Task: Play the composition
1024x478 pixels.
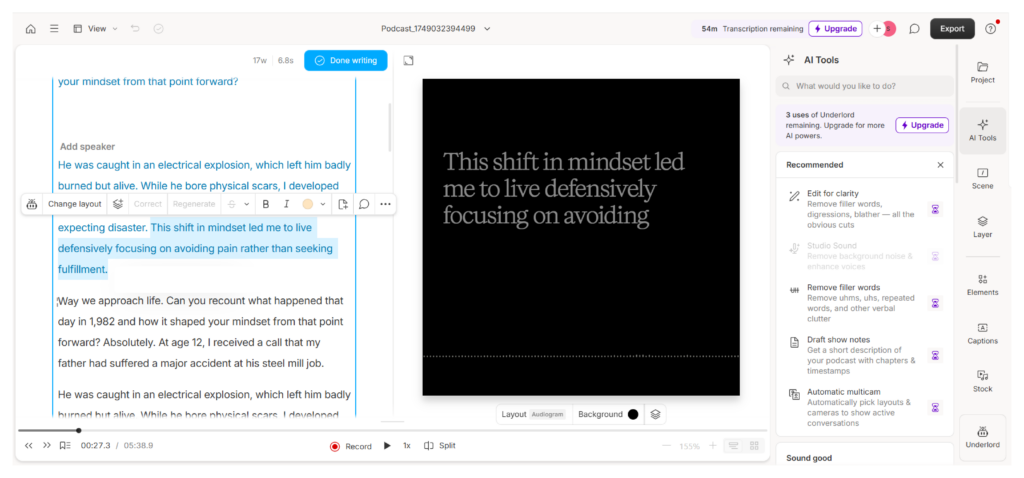Action: (x=387, y=445)
